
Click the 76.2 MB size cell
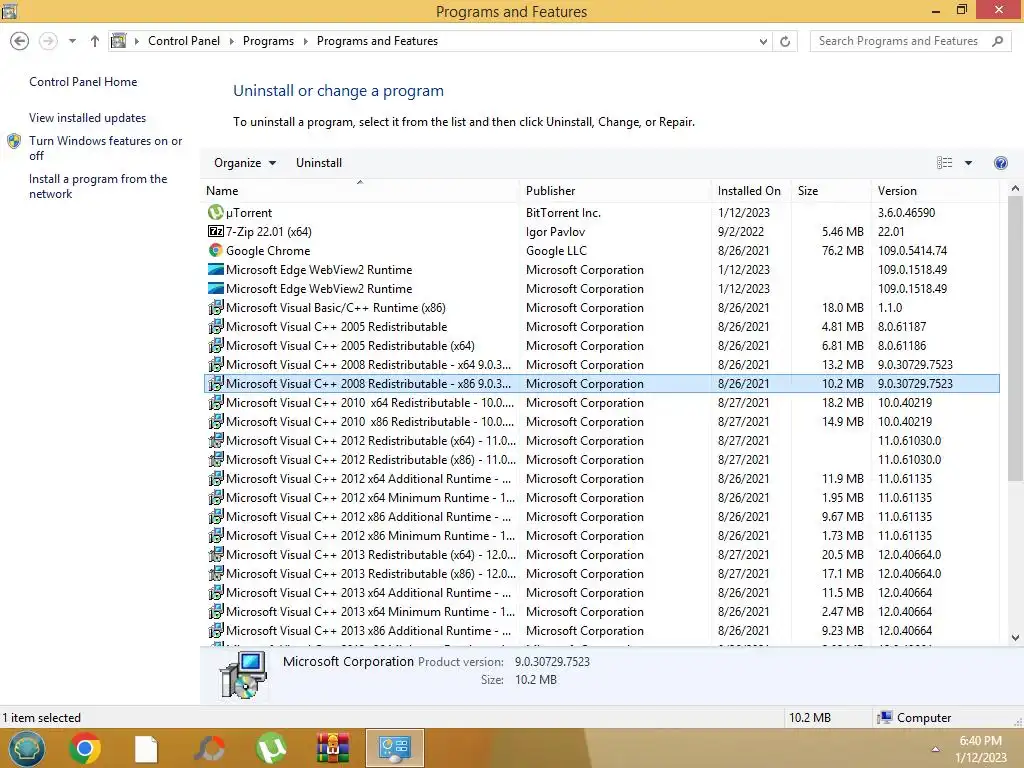click(842, 251)
